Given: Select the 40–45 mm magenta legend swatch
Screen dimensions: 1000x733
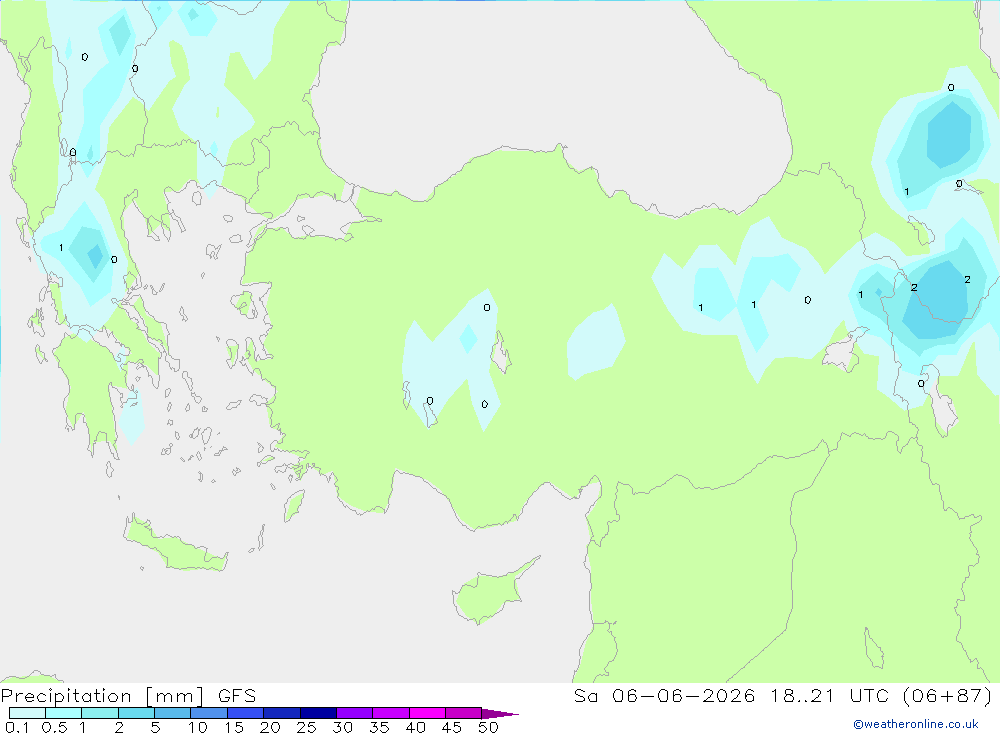Looking at the screenshot, I should (x=427, y=713).
